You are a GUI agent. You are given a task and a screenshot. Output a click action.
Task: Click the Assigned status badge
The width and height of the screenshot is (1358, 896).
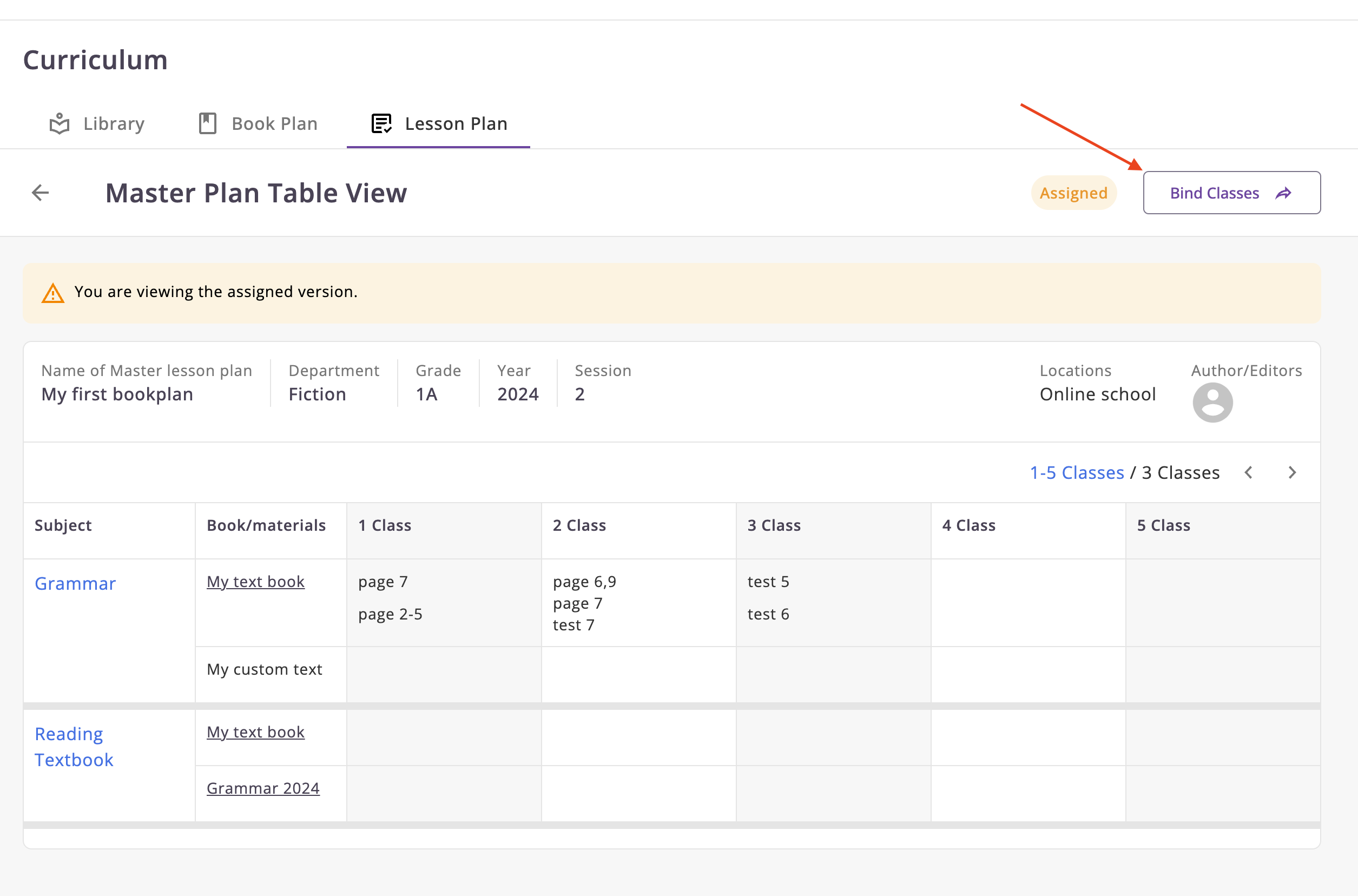1073,193
